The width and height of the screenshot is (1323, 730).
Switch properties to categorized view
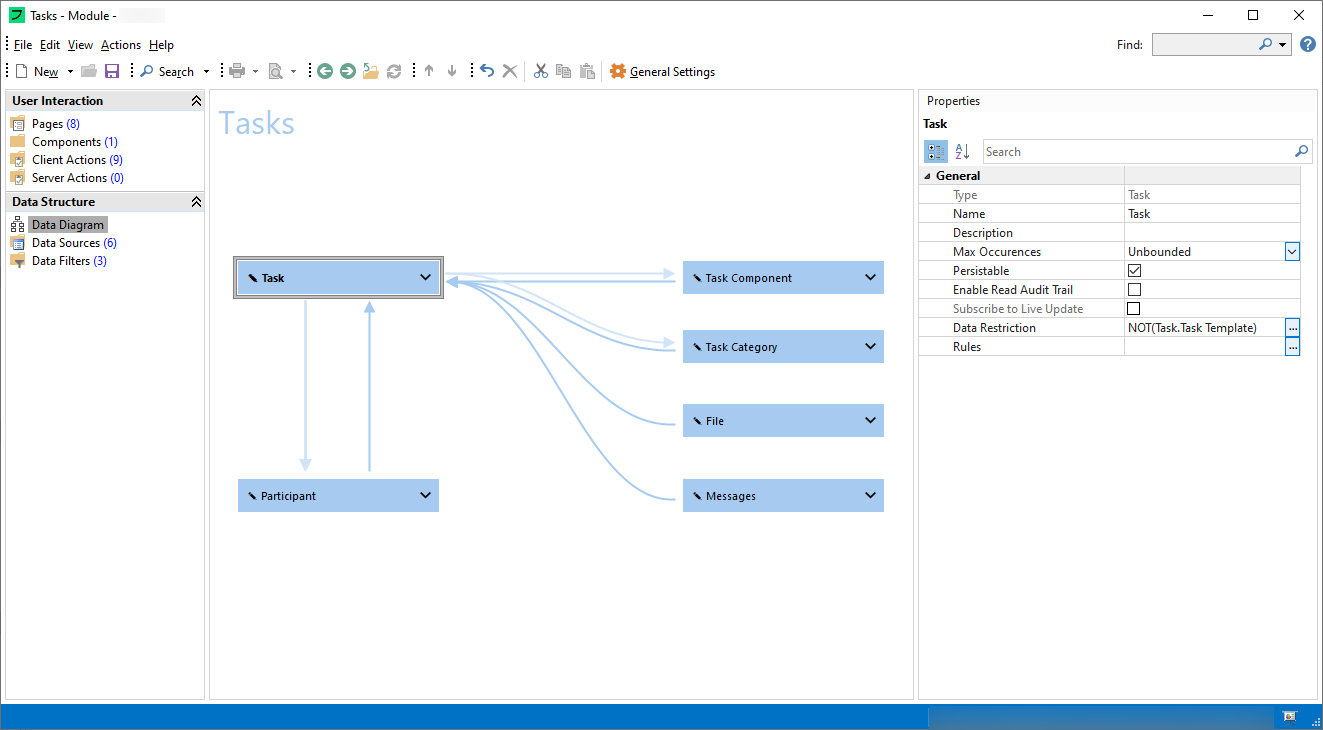tap(936, 152)
